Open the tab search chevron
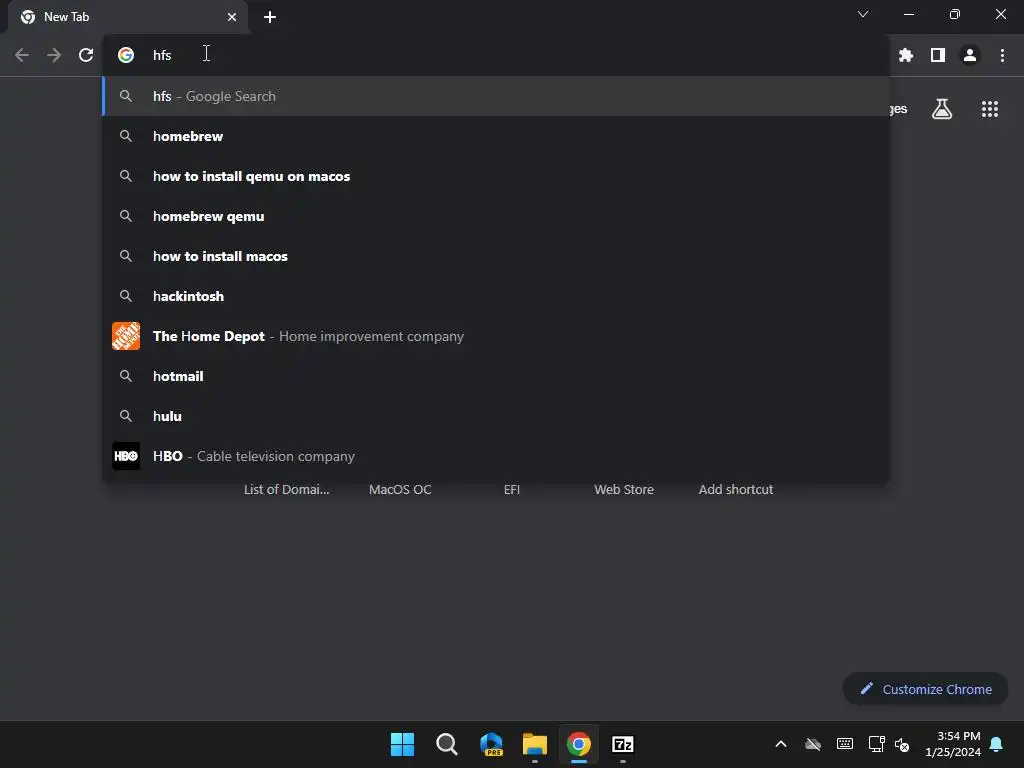The height and width of the screenshot is (768, 1024). 863,14
